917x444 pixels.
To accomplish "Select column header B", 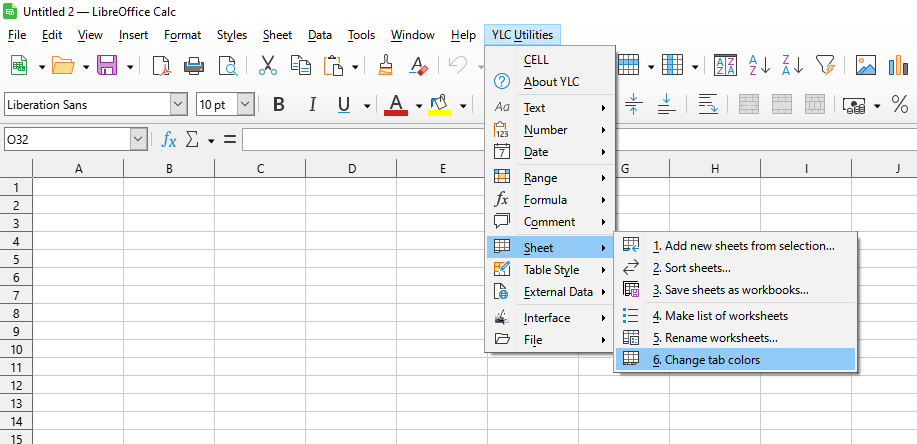I will click(x=169, y=169).
